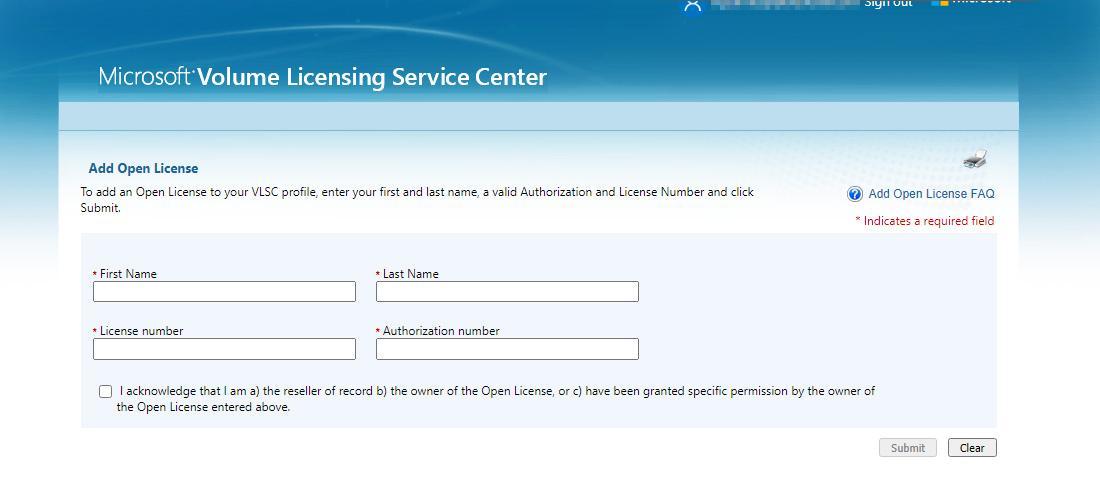The width and height of the screenshot is (1100, 490).
Task: Click the Microsoft logo at top right
Action: [x=971, y=3]
